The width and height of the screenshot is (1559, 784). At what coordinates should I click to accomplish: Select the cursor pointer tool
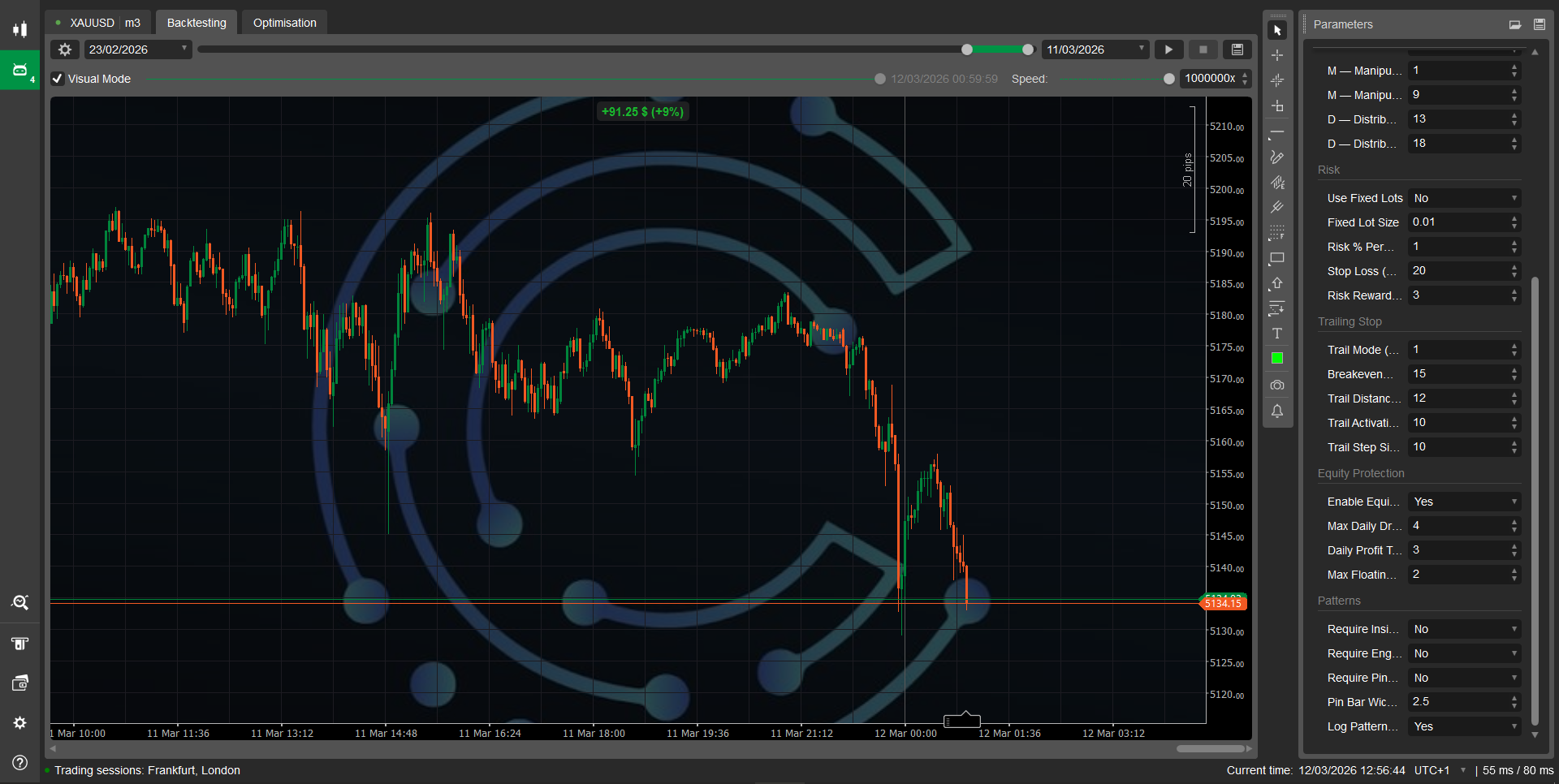[1277, 31]
